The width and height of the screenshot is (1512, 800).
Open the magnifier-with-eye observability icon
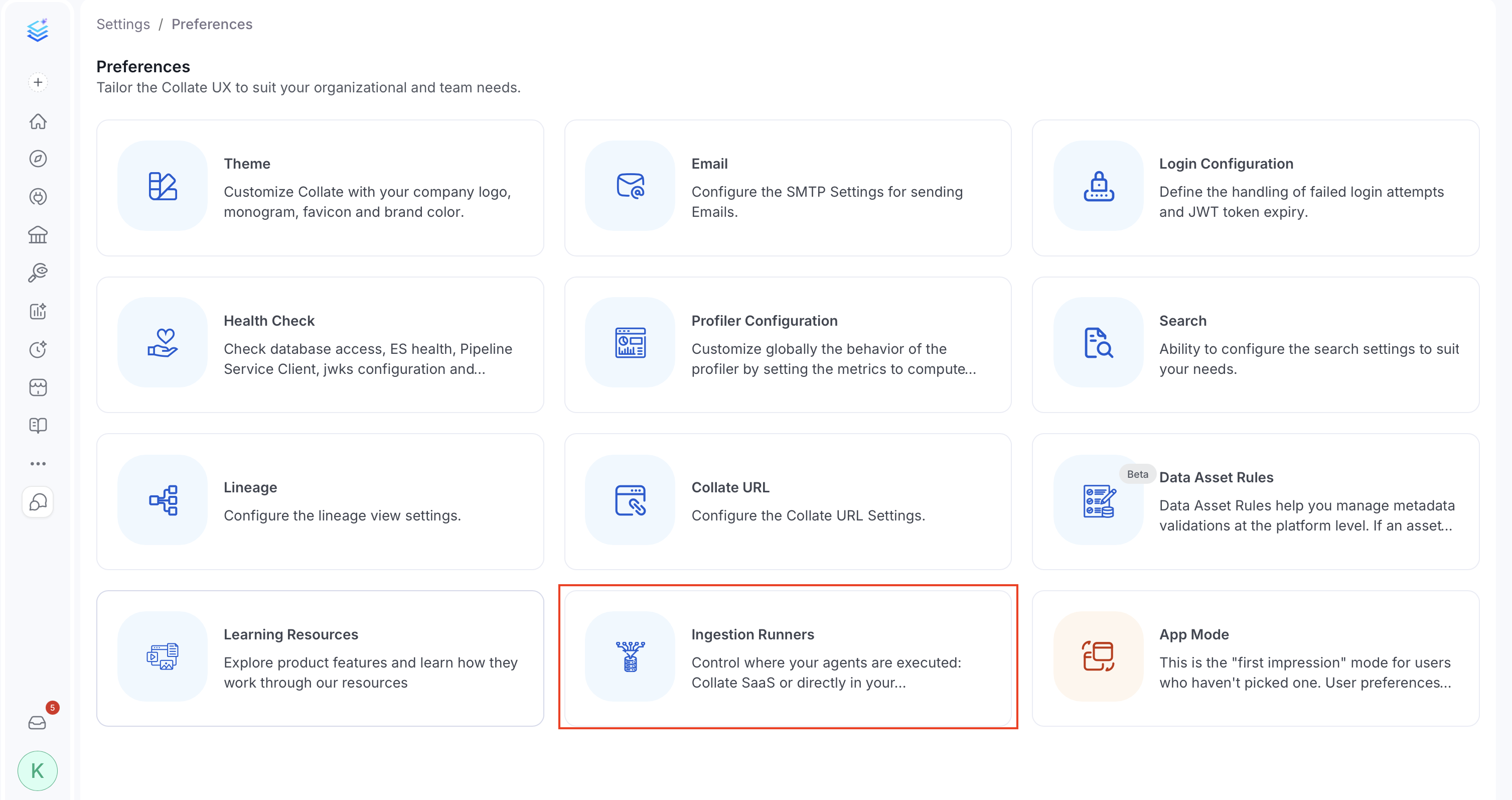click(38, 273)
